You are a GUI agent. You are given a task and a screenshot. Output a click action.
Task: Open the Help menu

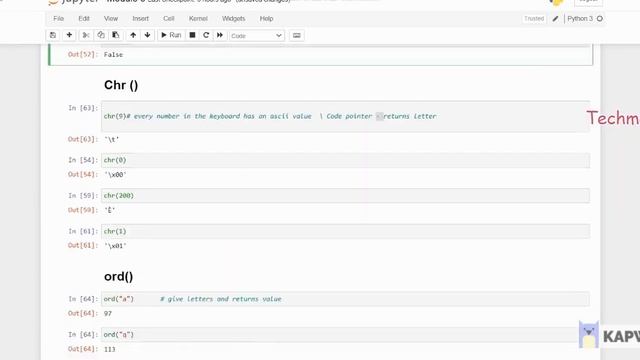coord(266,19)
